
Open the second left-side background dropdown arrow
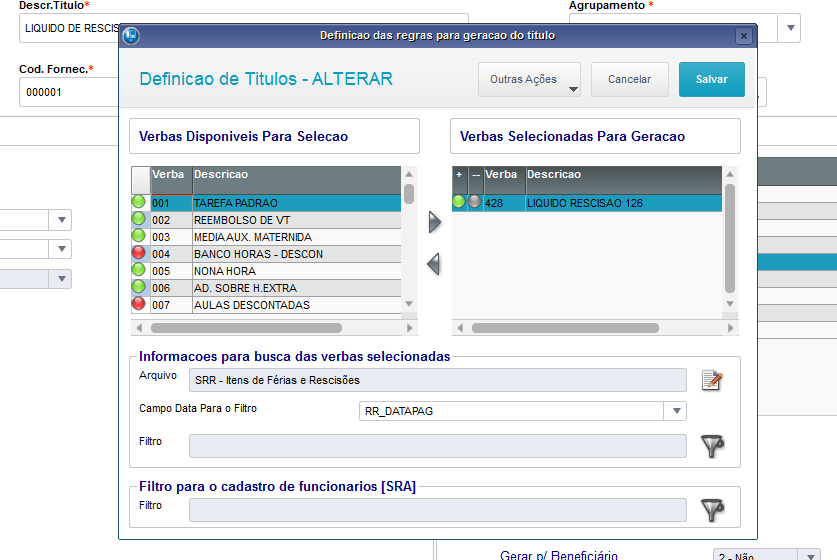point(61,249)
